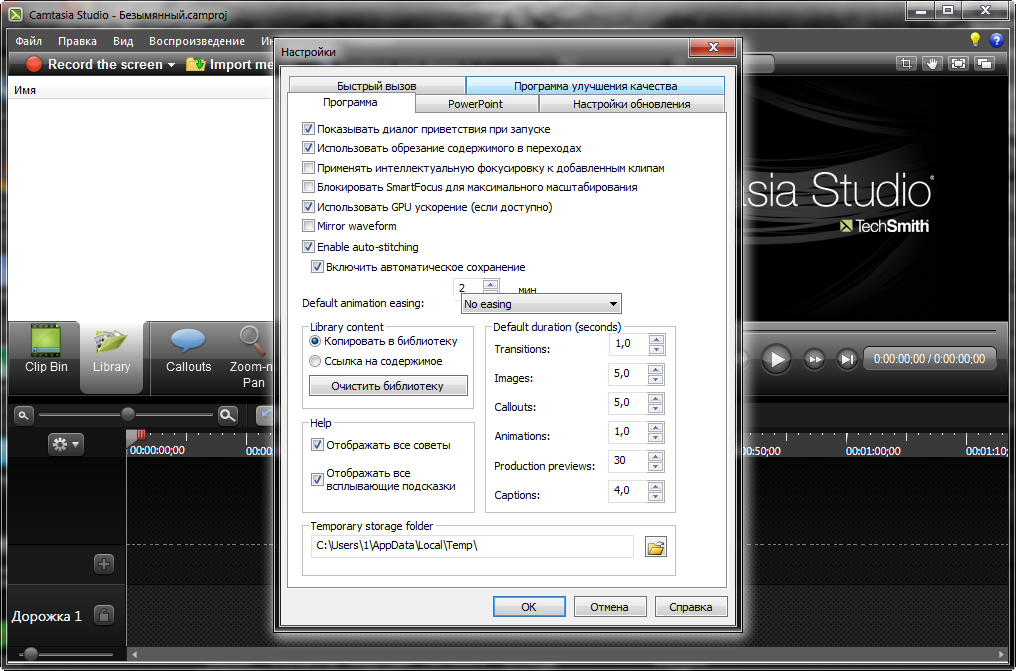Toggle the lock on Дорожка 1
The image size is (1016, 671).
[104, 615]
